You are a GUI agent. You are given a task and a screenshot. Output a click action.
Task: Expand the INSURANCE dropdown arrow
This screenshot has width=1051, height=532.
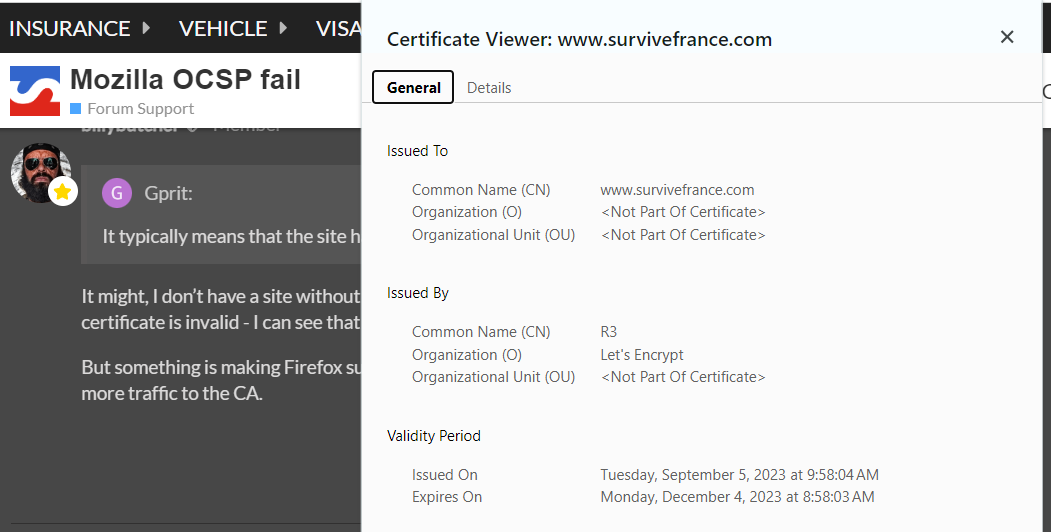pos(146,28)
